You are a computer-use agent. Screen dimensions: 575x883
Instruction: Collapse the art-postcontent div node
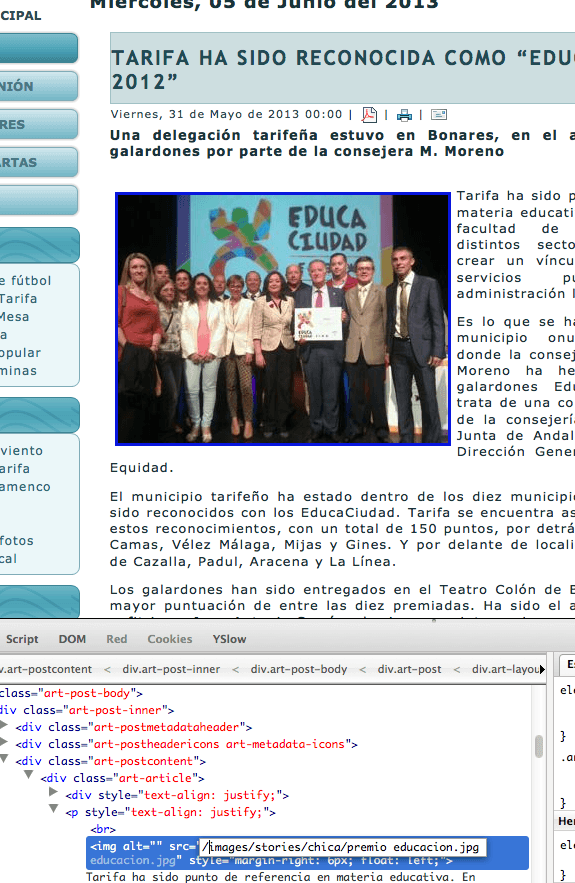(x=4, y=759)
